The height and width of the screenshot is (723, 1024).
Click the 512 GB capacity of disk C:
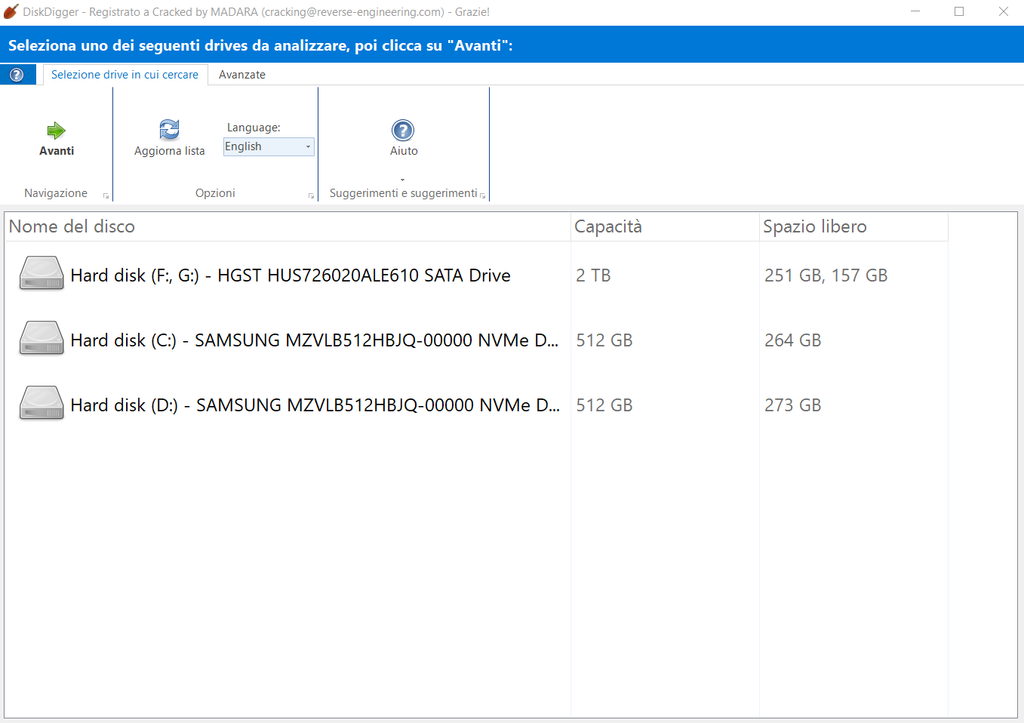604,340
